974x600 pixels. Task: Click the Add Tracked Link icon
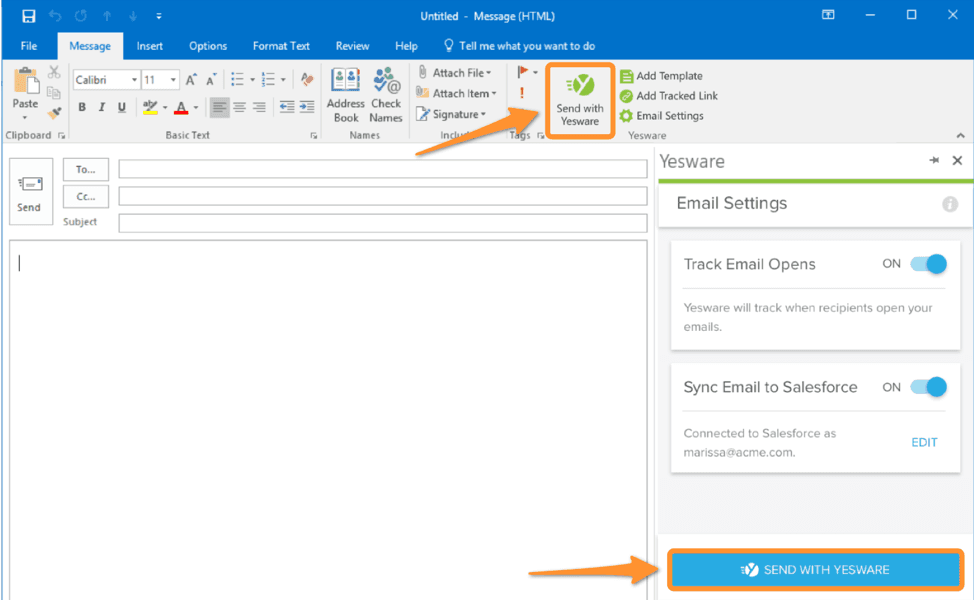[626, 96]
